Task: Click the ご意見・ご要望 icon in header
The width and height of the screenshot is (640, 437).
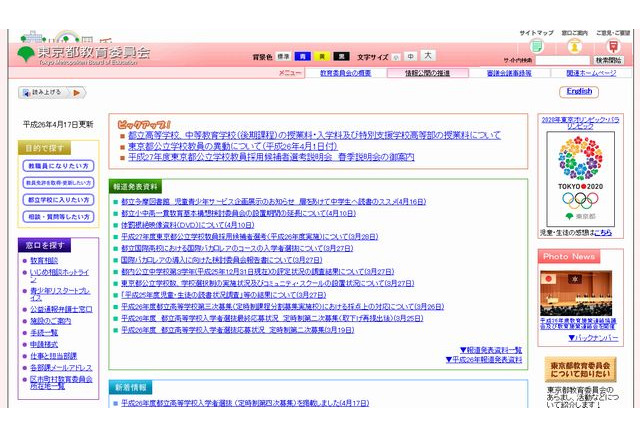Action: (613, 46)
